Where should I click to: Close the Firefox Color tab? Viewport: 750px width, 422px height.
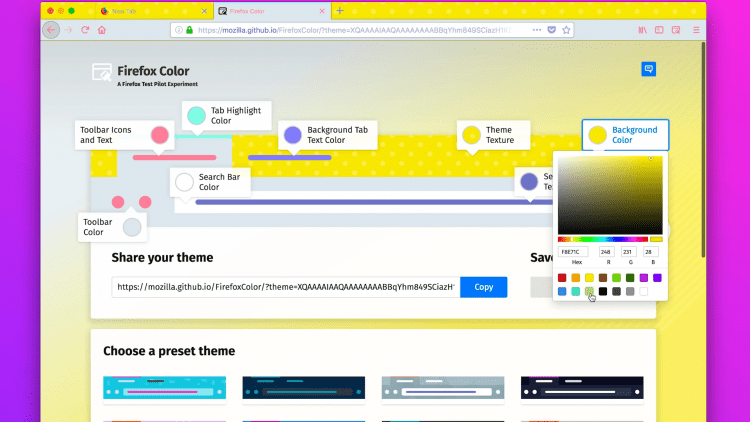coord(322,11)
